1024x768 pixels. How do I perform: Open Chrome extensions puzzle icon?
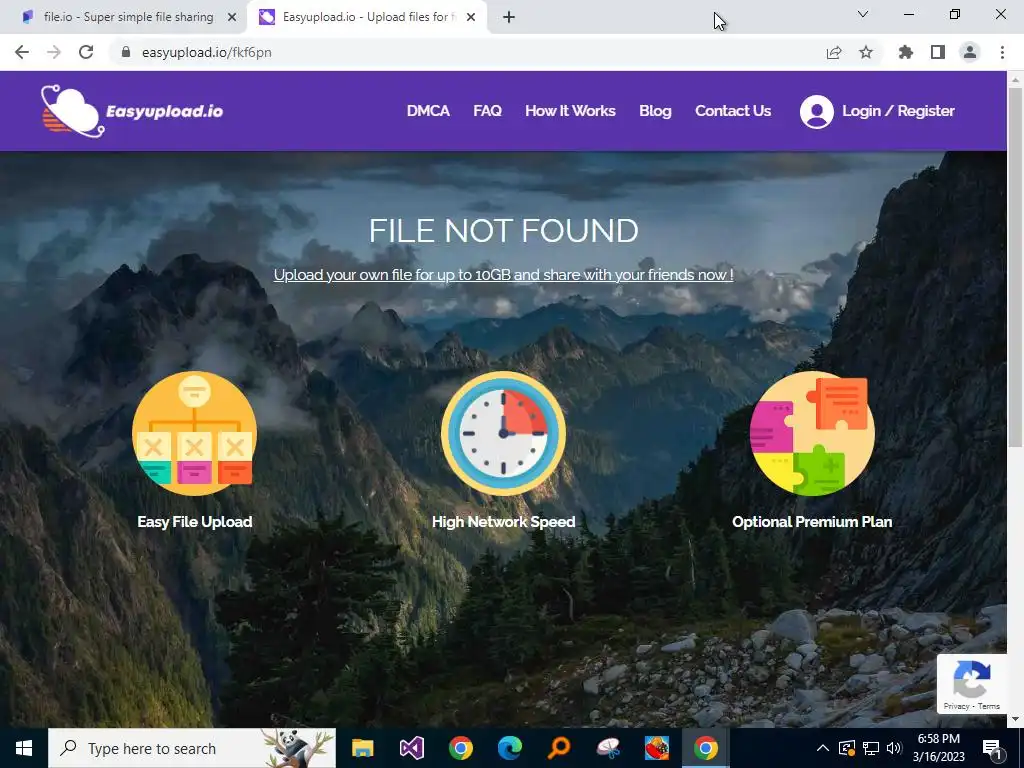click(906, 52)
